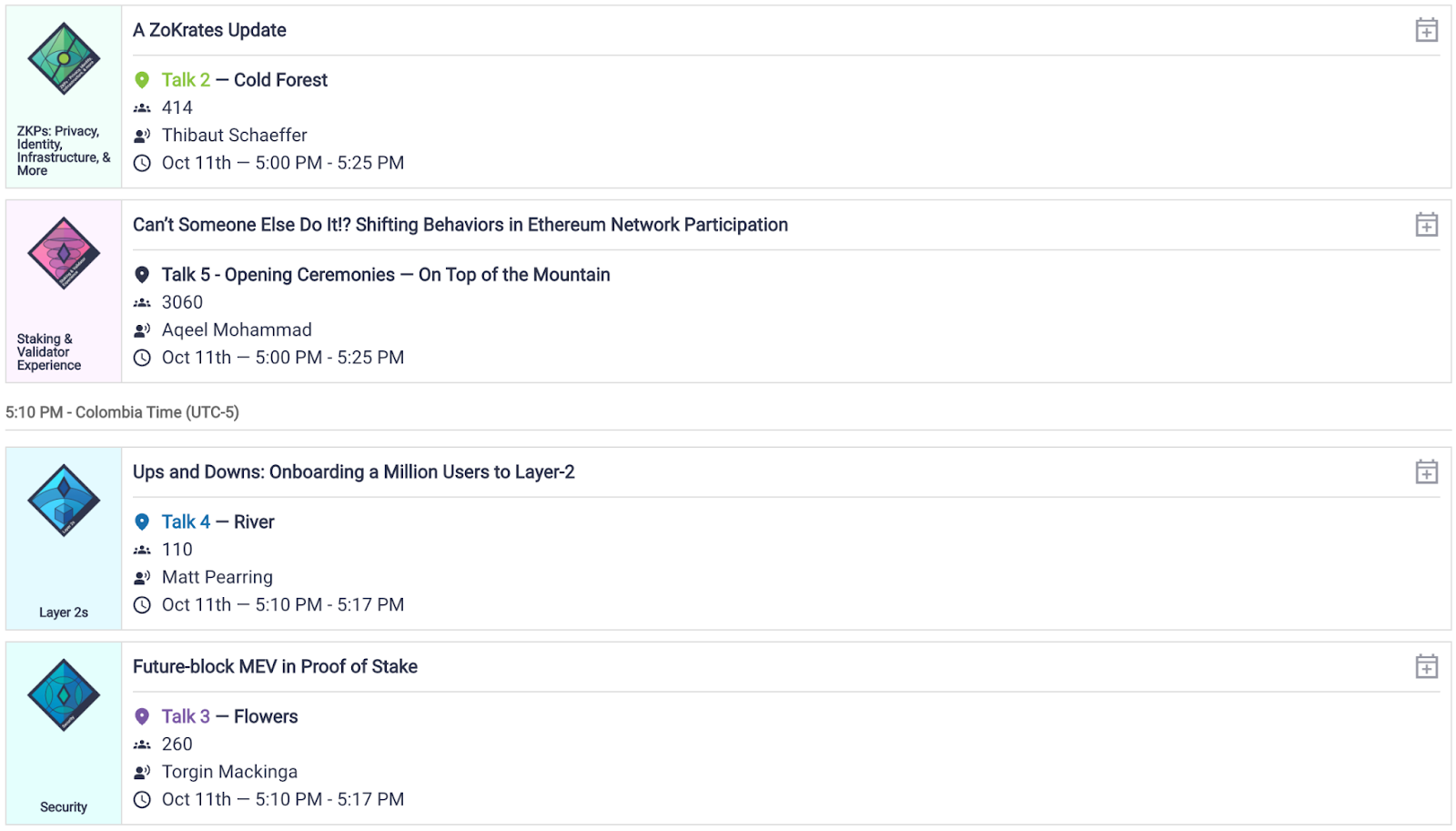Image resolution: width=1456 pixels, height=831 pixels.
Task: Open the A ZoKrates Update session title
Action: click(x=209, y=30)
